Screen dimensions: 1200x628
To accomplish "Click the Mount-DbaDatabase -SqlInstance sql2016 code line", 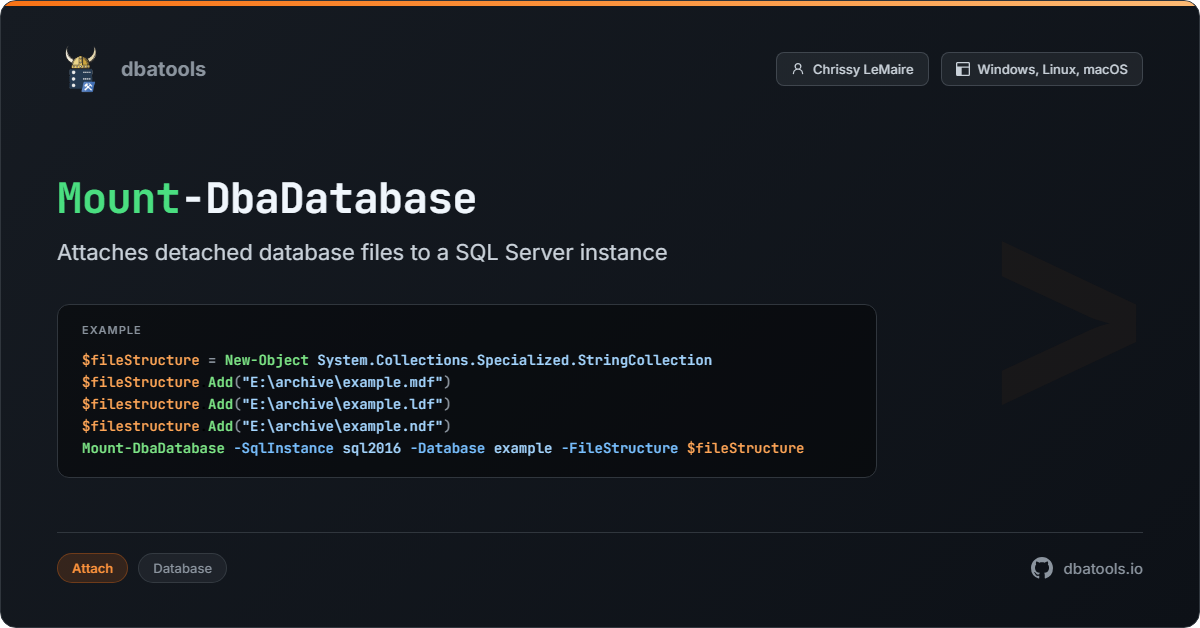I will (x=443, y=448).
